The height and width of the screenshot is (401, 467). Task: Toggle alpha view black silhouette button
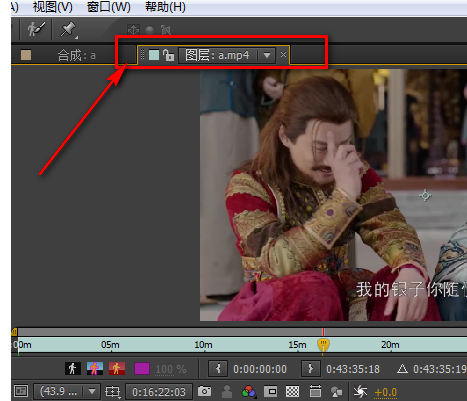click(72, 369)
